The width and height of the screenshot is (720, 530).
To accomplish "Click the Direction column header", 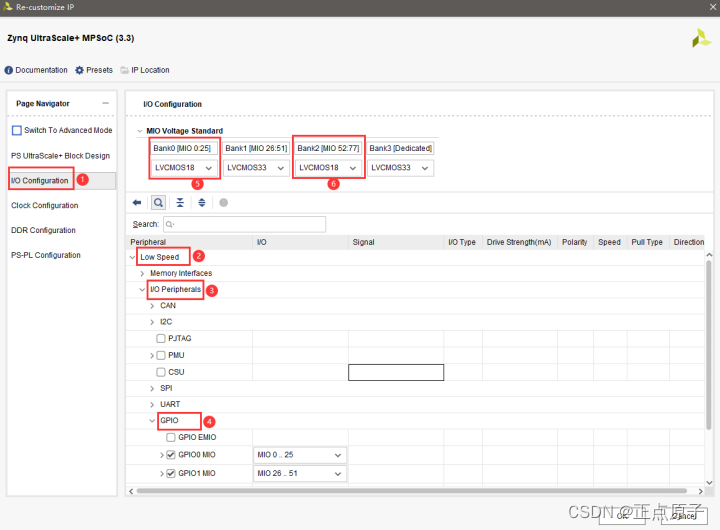I will tap(687, 242).
